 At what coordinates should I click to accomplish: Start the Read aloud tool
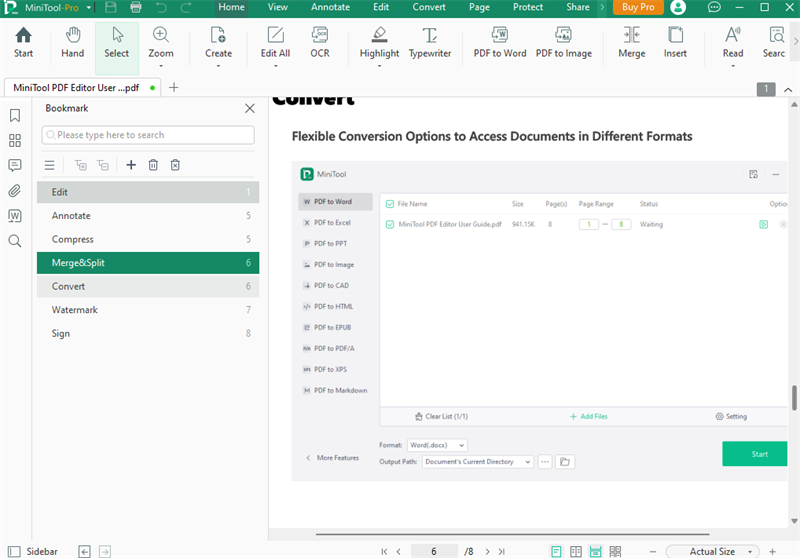(733, 43)
